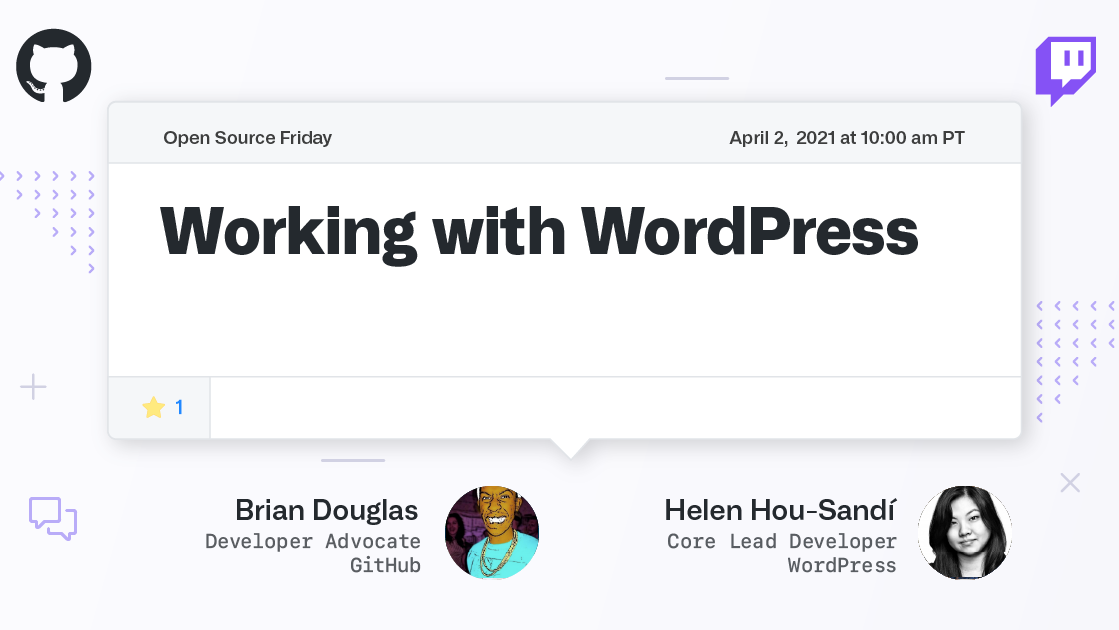Click the downward pointer triangle below the card
Screen dimensions: 1119x630
tap(571, 447)
